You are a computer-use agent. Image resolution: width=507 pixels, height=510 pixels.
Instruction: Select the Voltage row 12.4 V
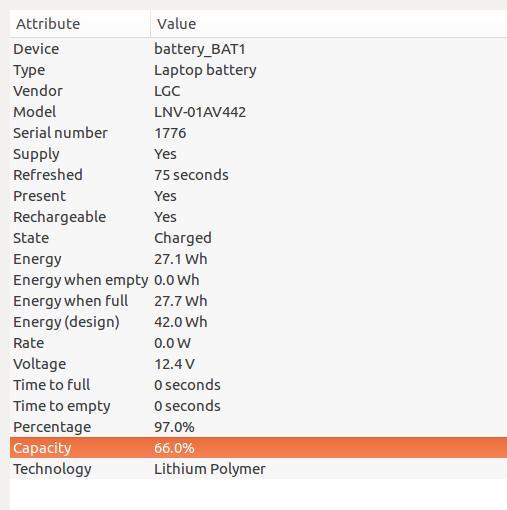pos(258,364)
